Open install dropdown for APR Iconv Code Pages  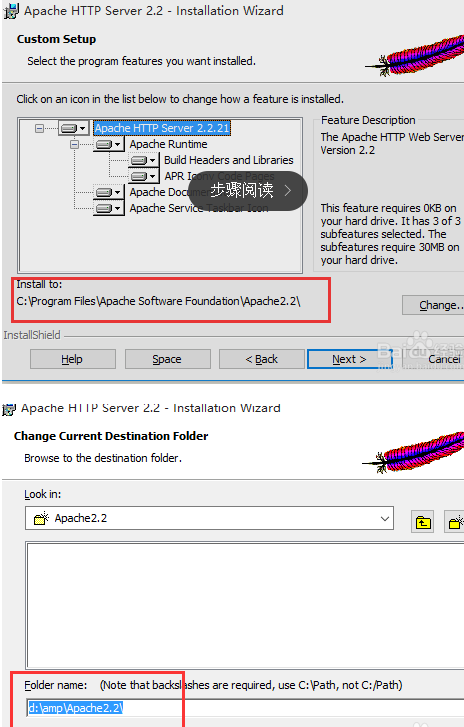point(144,176)
